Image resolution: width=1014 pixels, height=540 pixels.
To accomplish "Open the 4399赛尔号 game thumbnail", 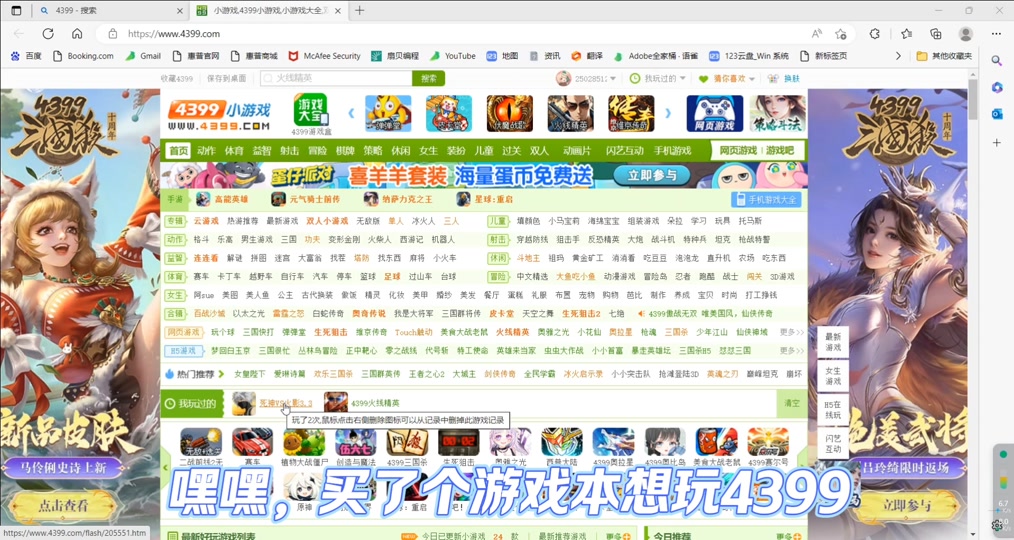I will coord(768,442).
